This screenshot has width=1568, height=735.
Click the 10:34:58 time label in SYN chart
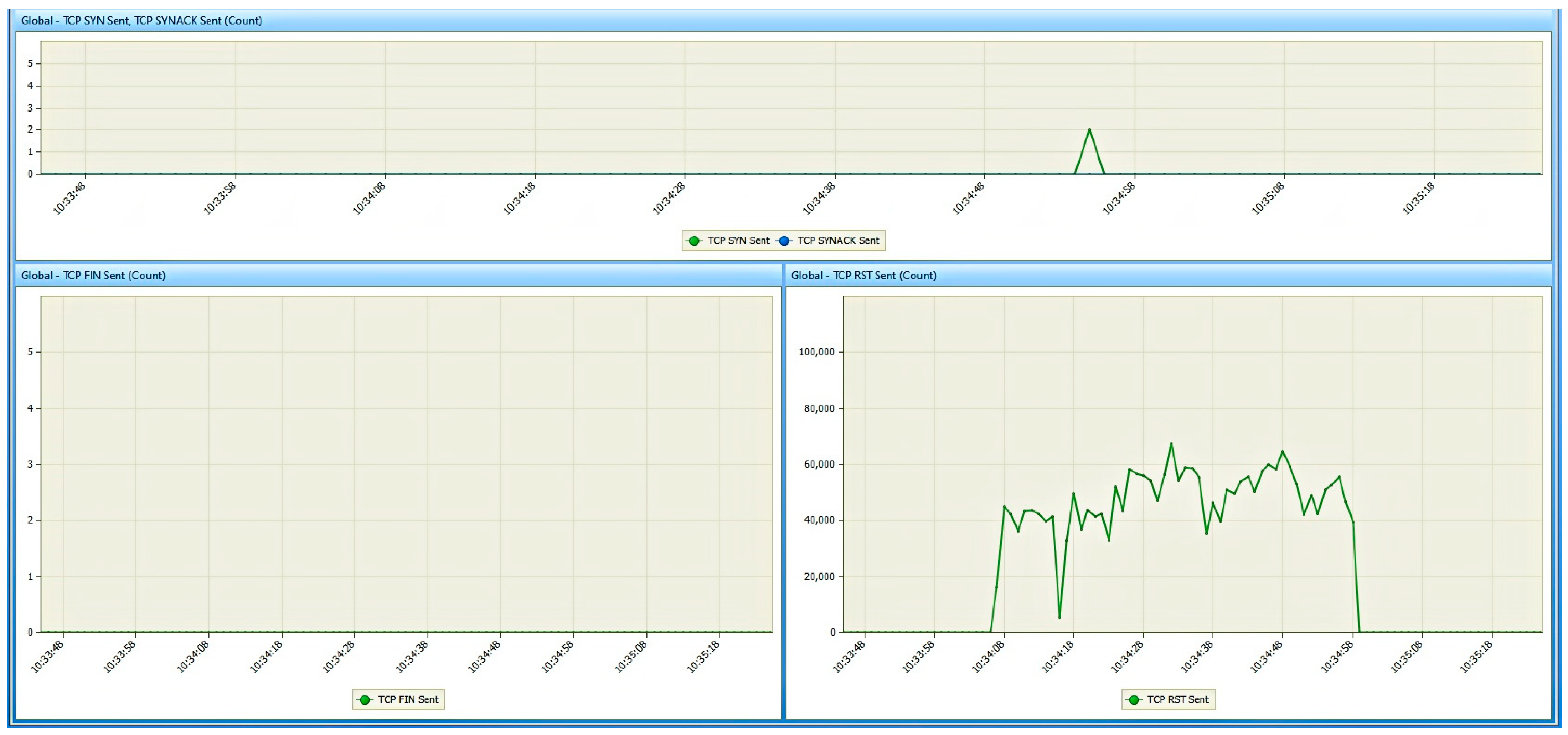1119,199
